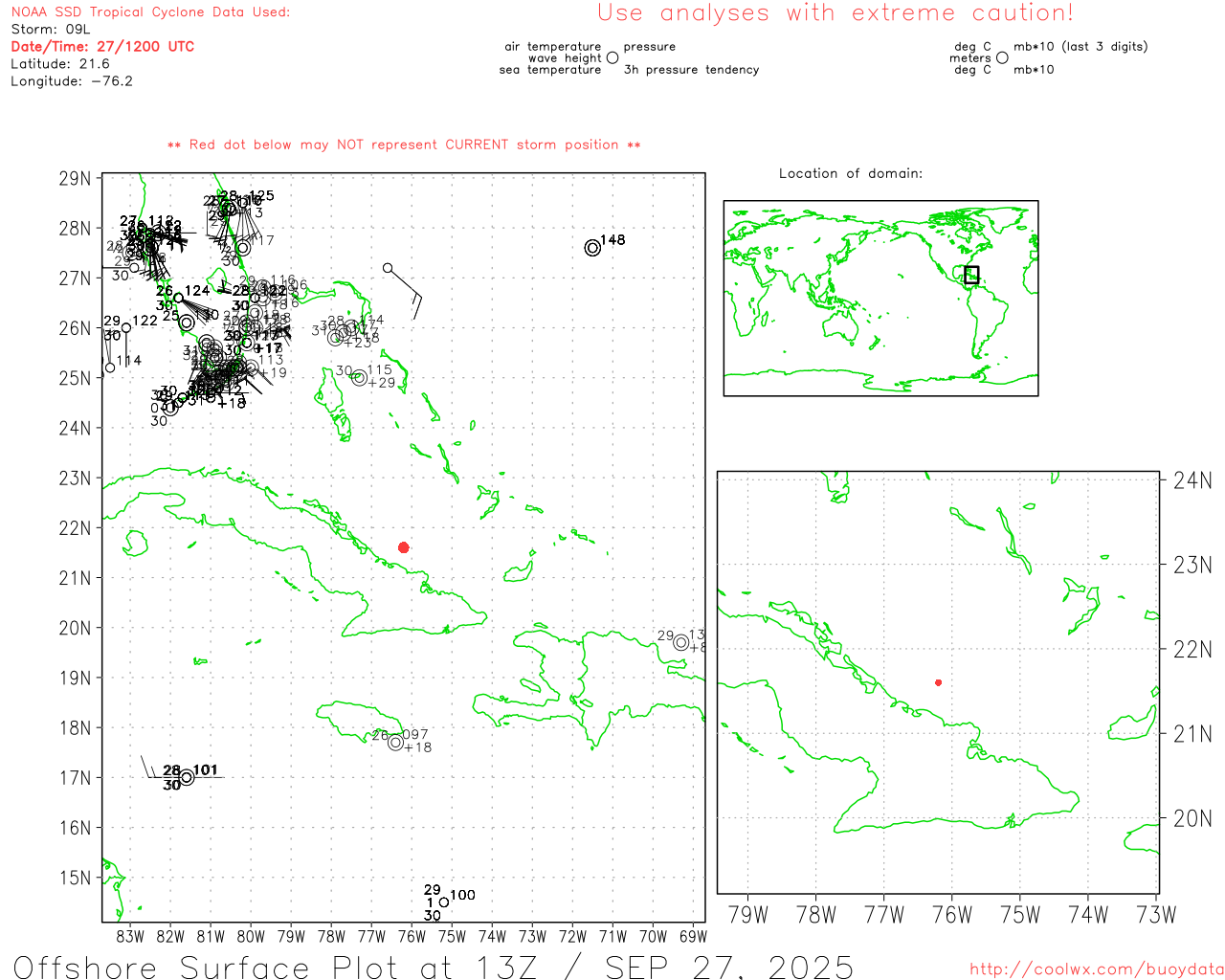This screenshot has width=1225, height=980.
Task: Click the red dot in the zoomed inset map
Action: [938, 682]
